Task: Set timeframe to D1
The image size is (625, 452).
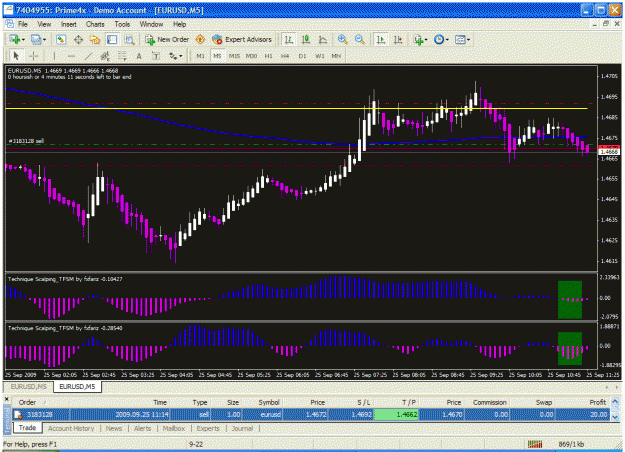Action: pyautogui.click(x=302, y=56)
